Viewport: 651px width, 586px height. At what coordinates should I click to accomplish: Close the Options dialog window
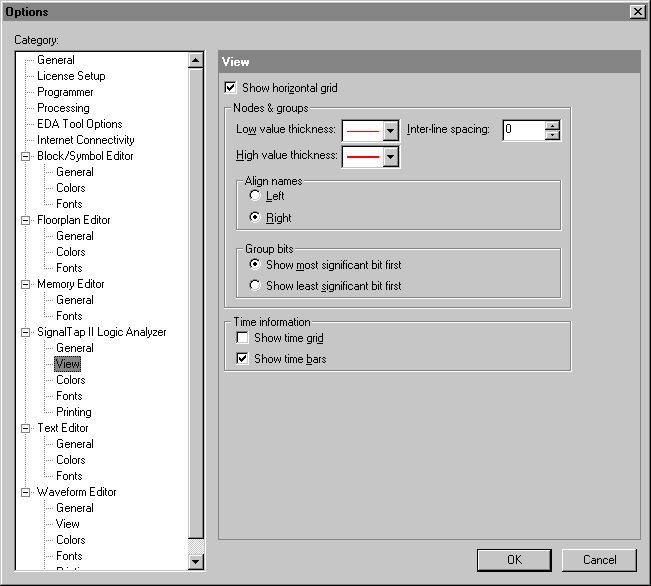[637, 11]
